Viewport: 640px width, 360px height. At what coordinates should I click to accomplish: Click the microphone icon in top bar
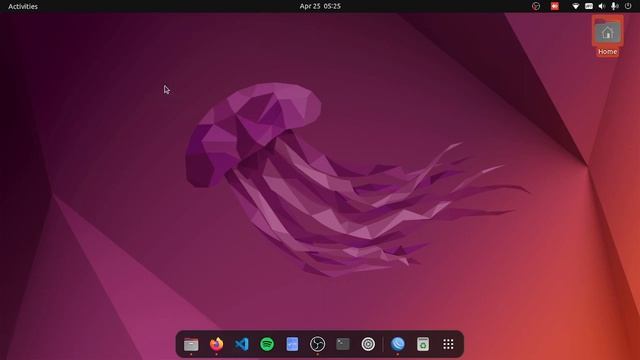tap(614, 6)
